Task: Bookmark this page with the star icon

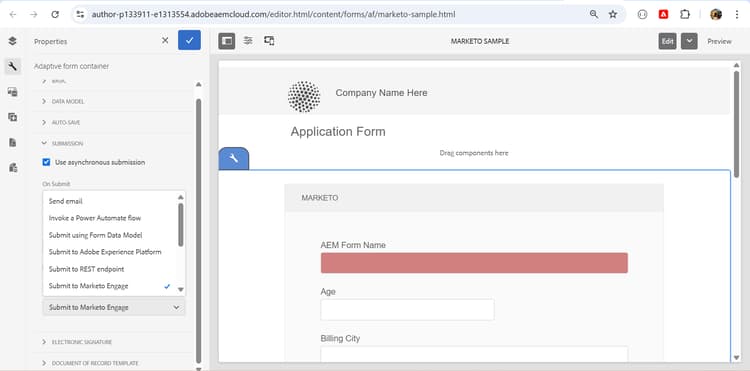Action: [x=613, y=14]
